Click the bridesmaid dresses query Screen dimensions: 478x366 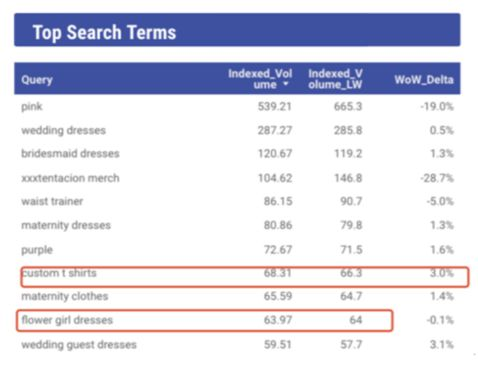coord(70,153)
